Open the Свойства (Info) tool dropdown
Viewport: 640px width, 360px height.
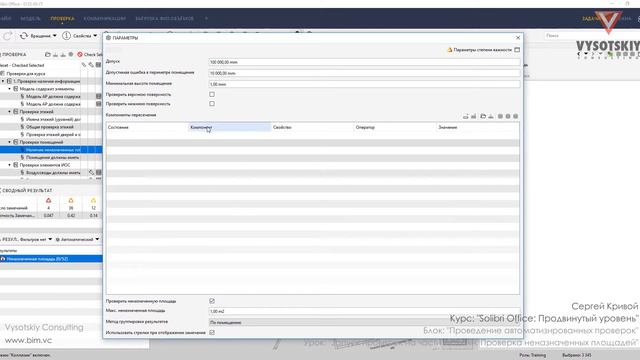pos(80,36)
